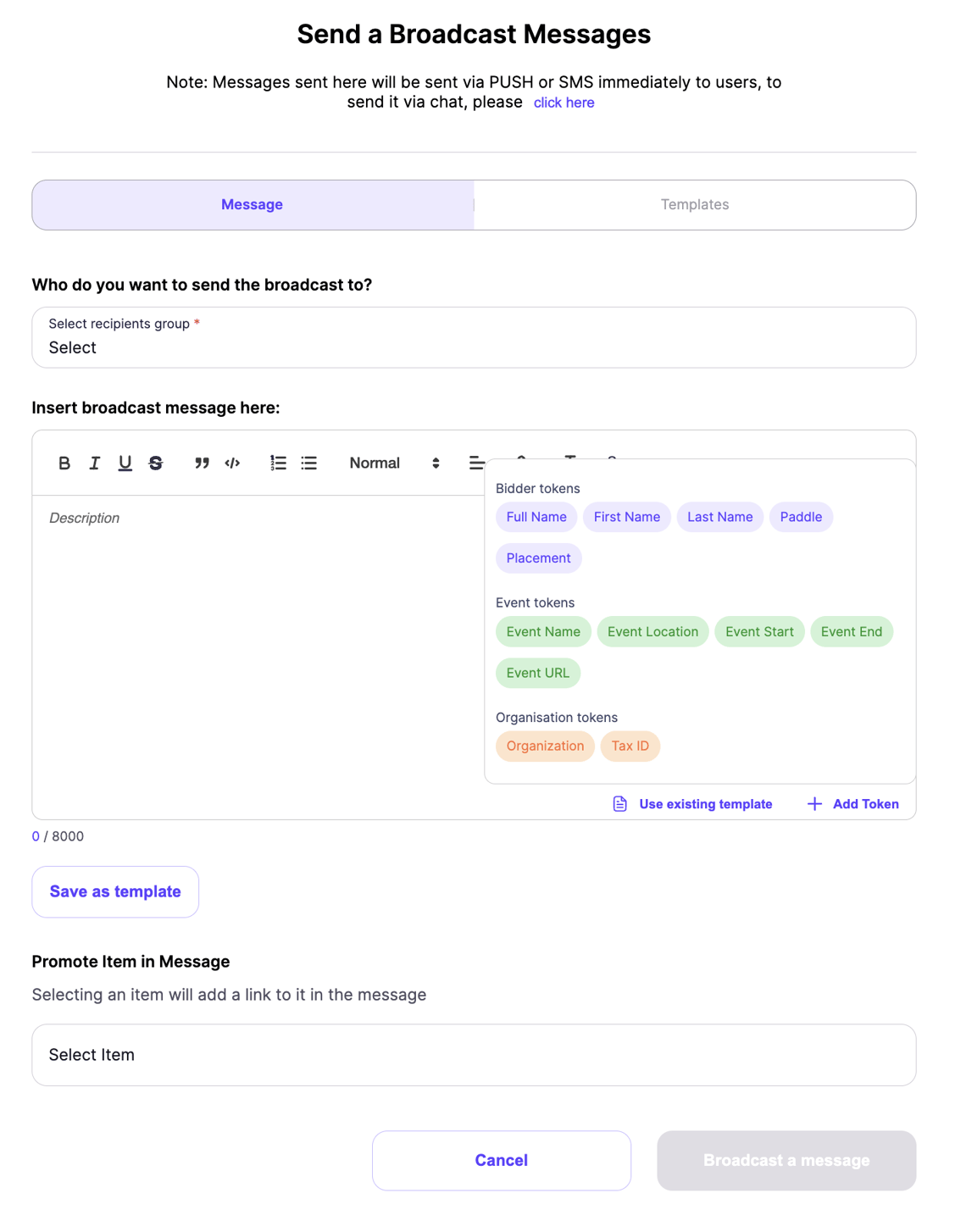Follow the 'click here' chat link
The image size is (955, 1232).
click(564, 103)
